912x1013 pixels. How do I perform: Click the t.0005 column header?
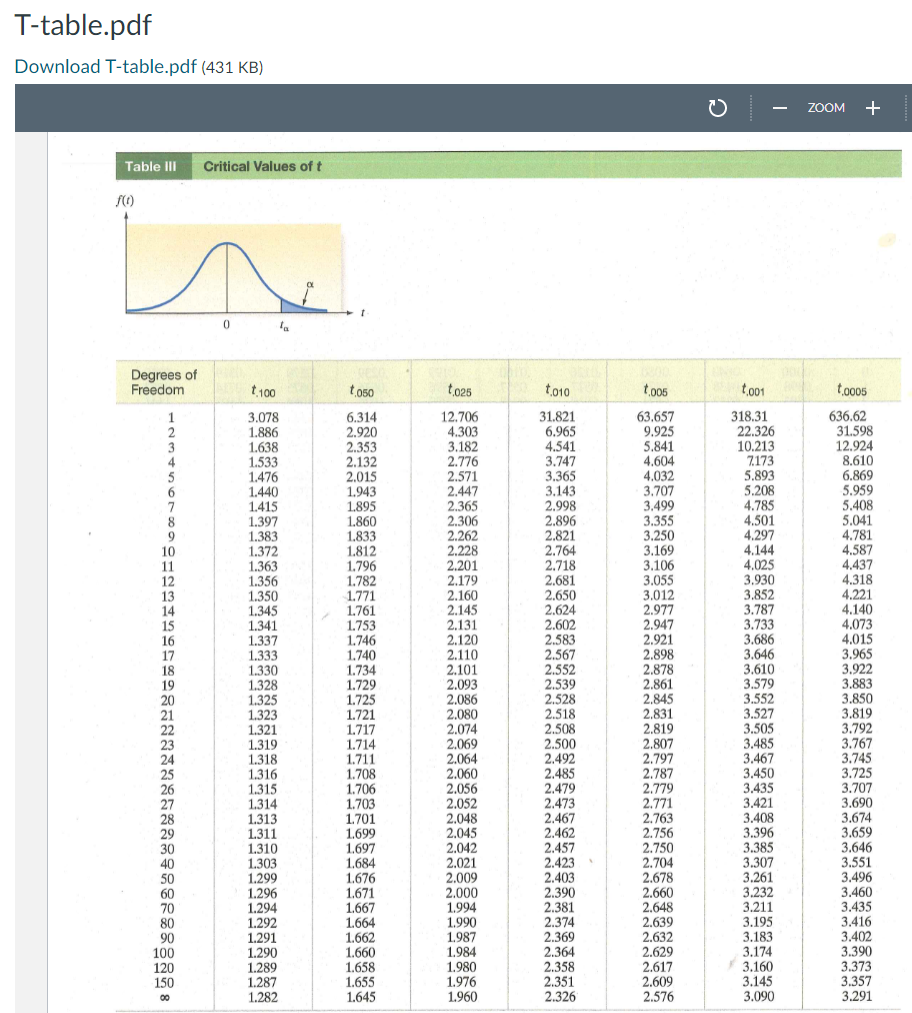coord(852,390)
